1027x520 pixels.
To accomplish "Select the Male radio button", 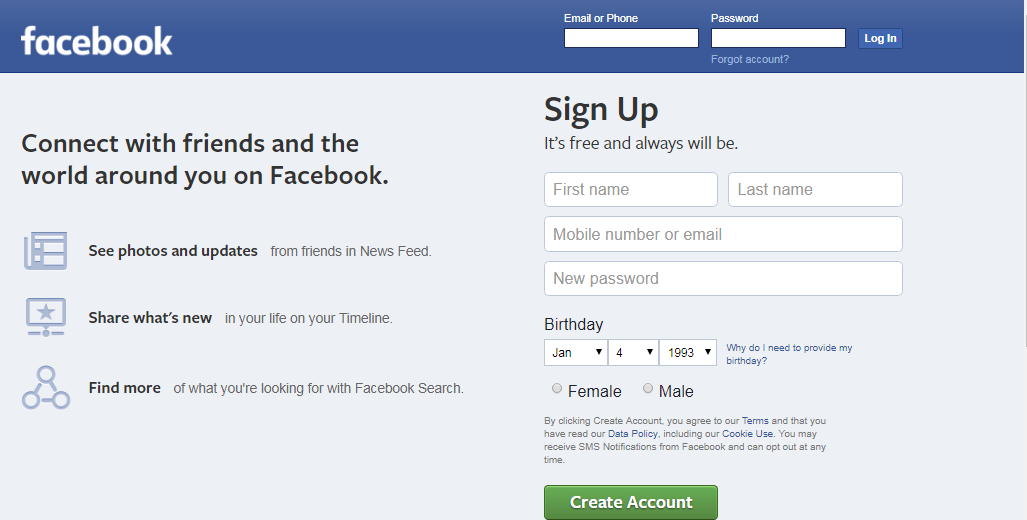I will click(x=648, y=389).
